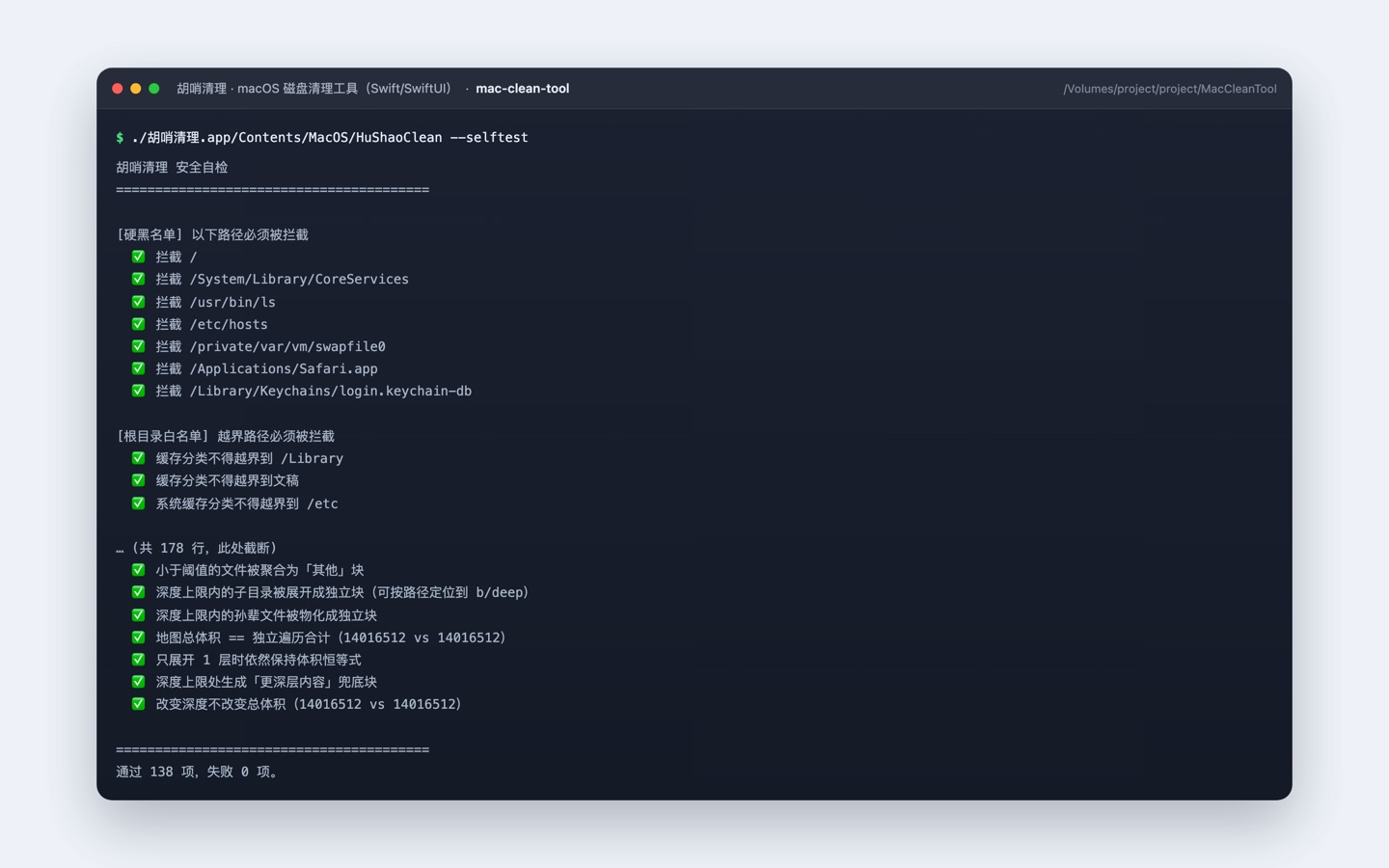
Task: Click the text 拦截 /private/var/vm/swapfile0
Action: click(270, 347)
